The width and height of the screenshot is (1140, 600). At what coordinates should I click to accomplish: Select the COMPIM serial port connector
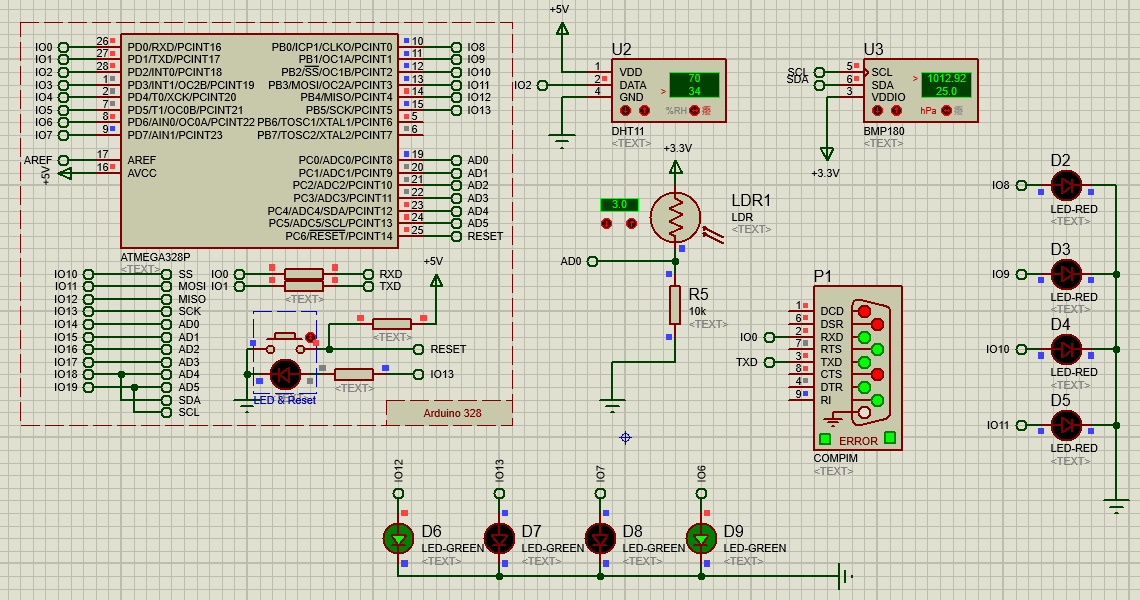click(858, 367)
